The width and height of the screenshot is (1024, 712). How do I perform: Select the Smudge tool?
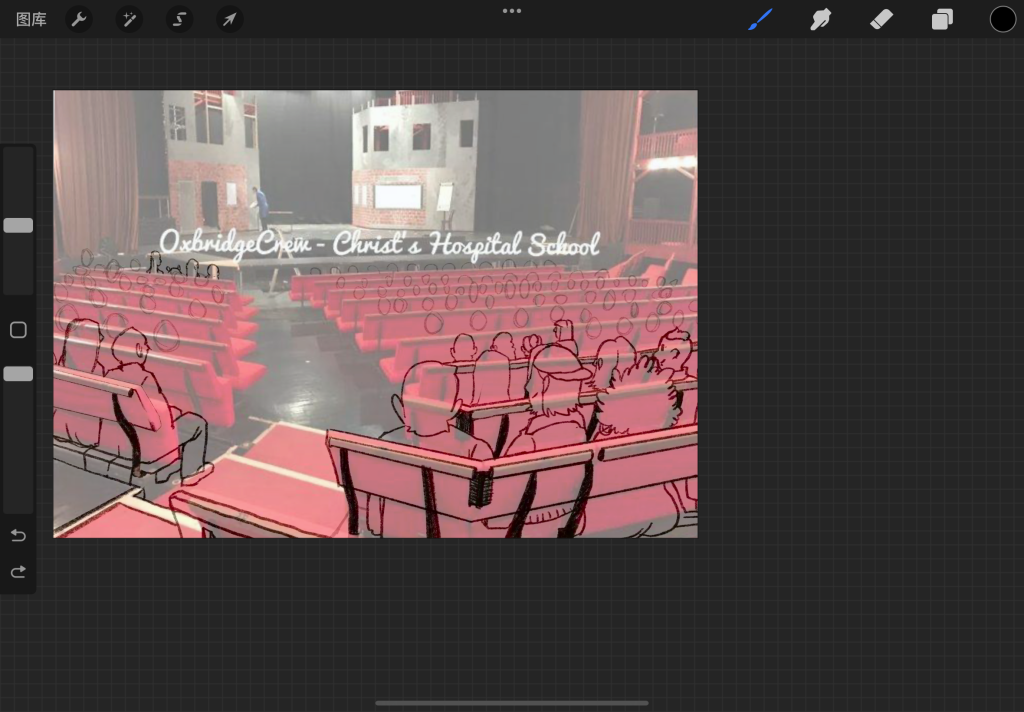(821, 20)
